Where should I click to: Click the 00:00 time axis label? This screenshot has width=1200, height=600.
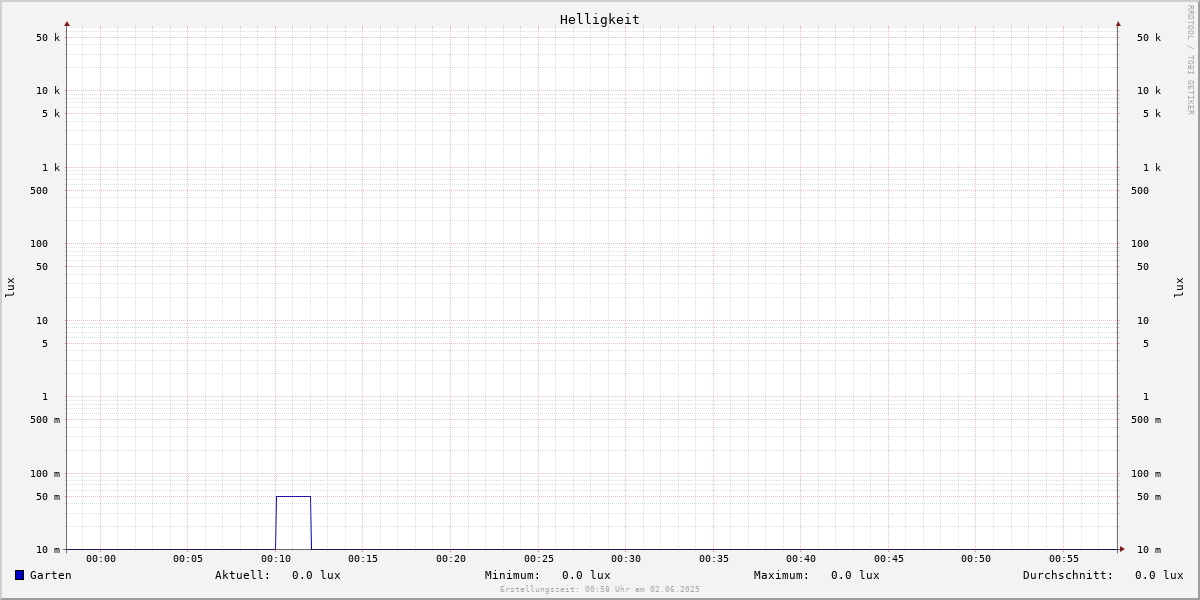click(101, 559)
